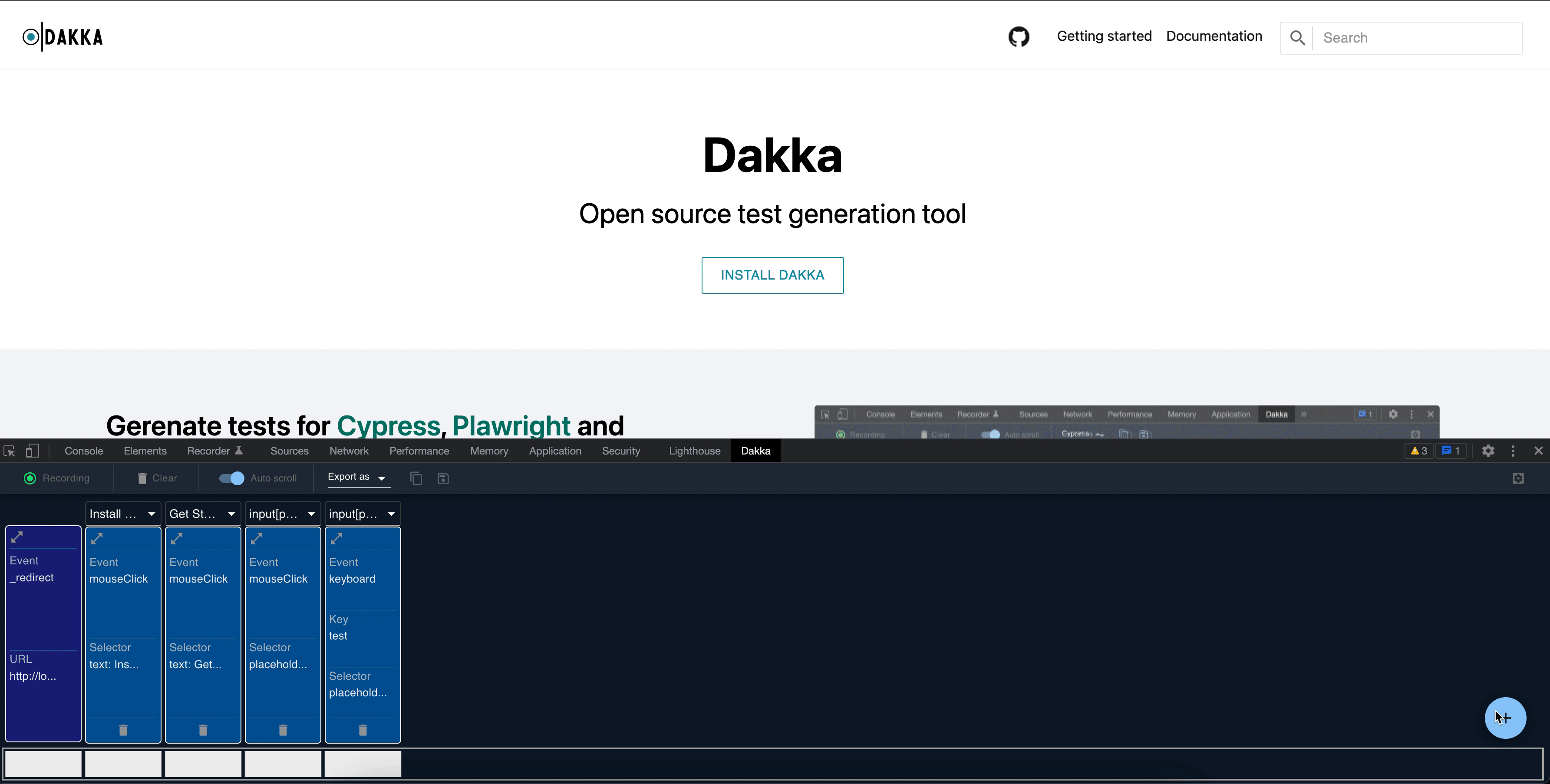
Task: Click the messages badge showing 1
Action: click(1451, 451)
